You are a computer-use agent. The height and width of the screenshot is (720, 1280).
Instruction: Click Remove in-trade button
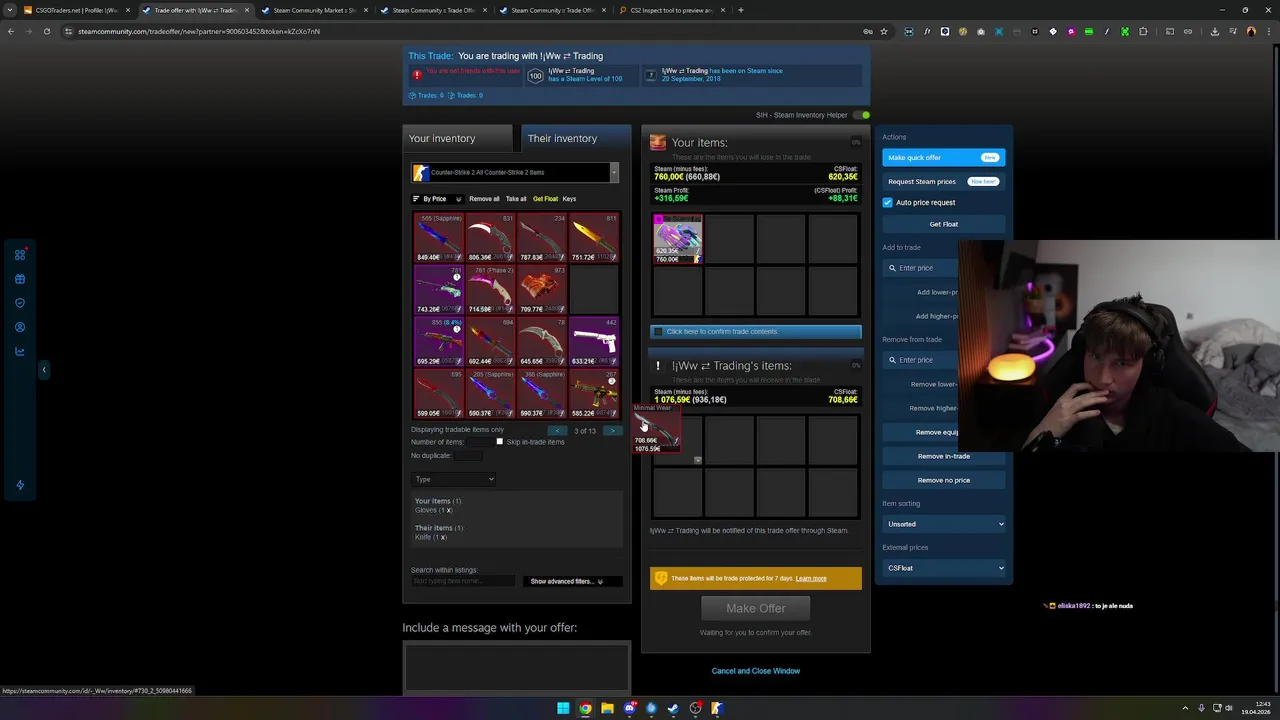tap(943, 456)
